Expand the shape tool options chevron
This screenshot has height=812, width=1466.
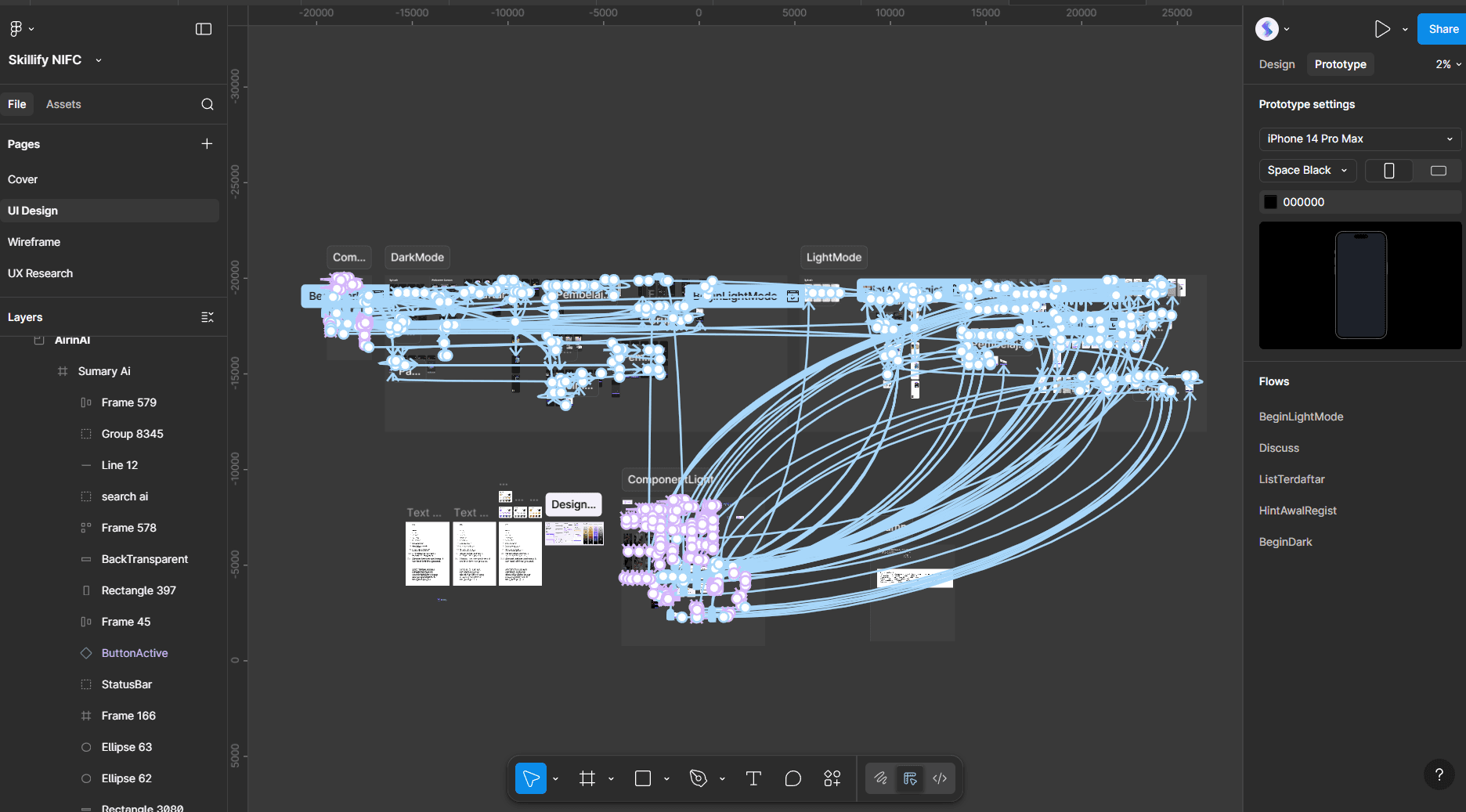tap(667, 779)
